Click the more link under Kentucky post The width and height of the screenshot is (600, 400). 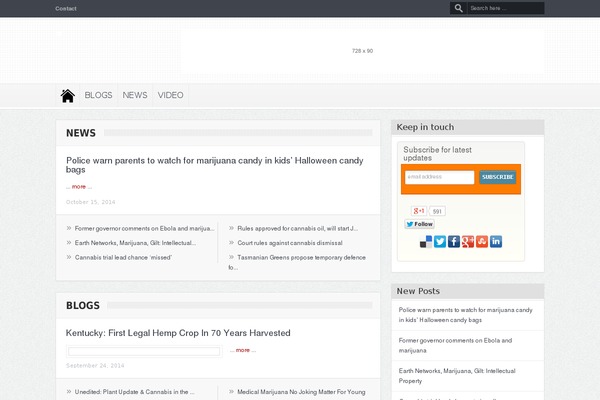point(243,350)
